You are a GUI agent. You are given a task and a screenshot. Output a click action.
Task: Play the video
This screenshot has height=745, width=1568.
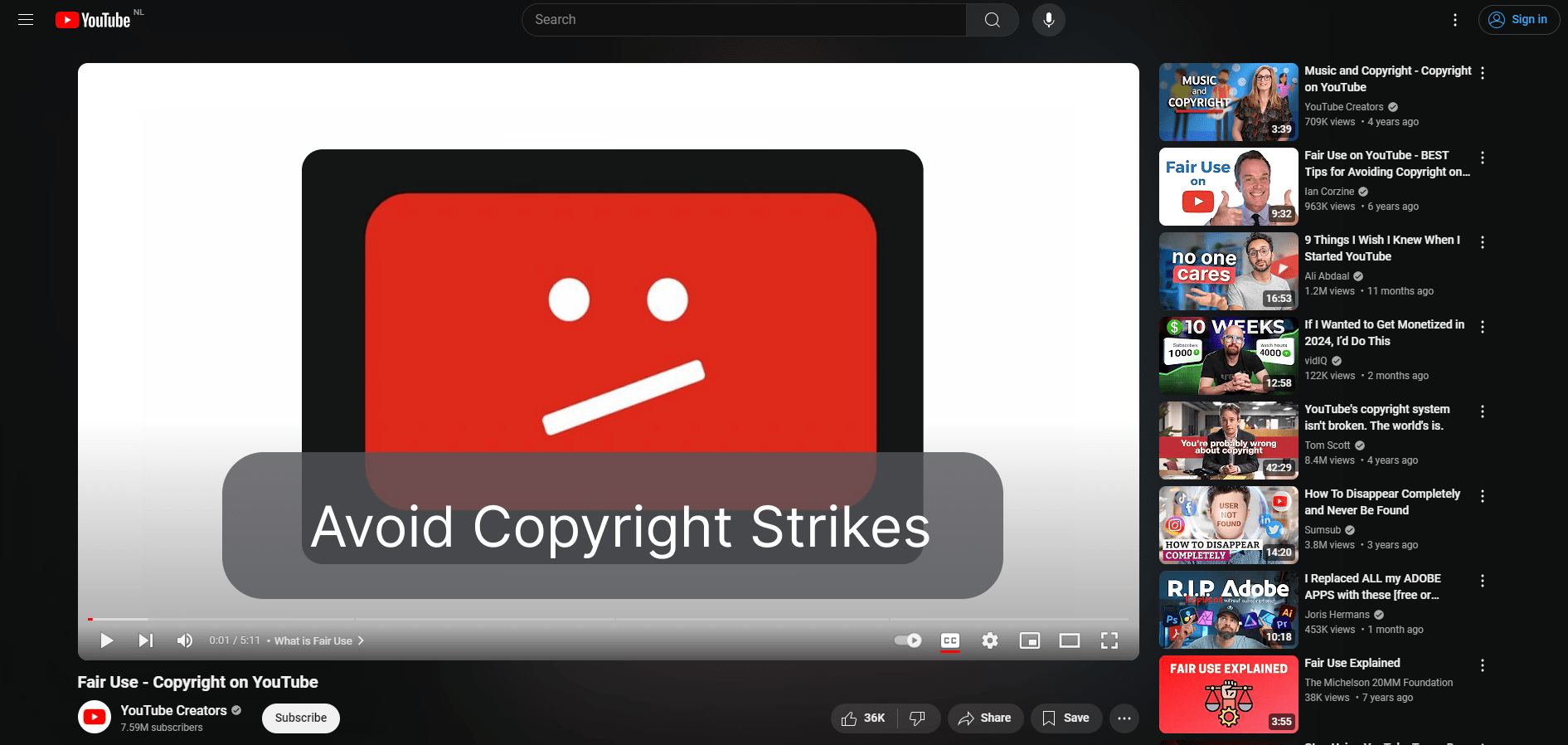pos(106,640)
